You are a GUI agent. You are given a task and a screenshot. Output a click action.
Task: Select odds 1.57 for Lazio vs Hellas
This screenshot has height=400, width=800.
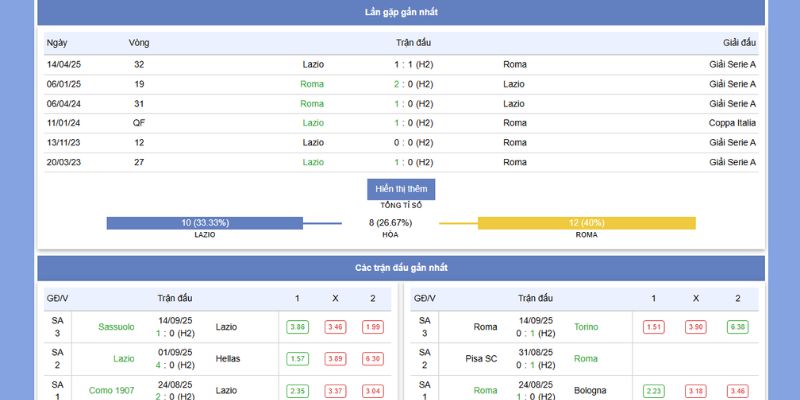coord(297,359)
